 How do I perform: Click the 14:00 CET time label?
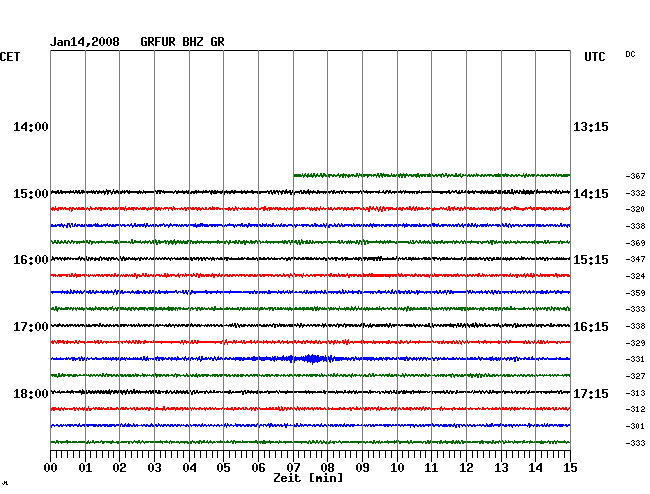click(x=31, y=127)
